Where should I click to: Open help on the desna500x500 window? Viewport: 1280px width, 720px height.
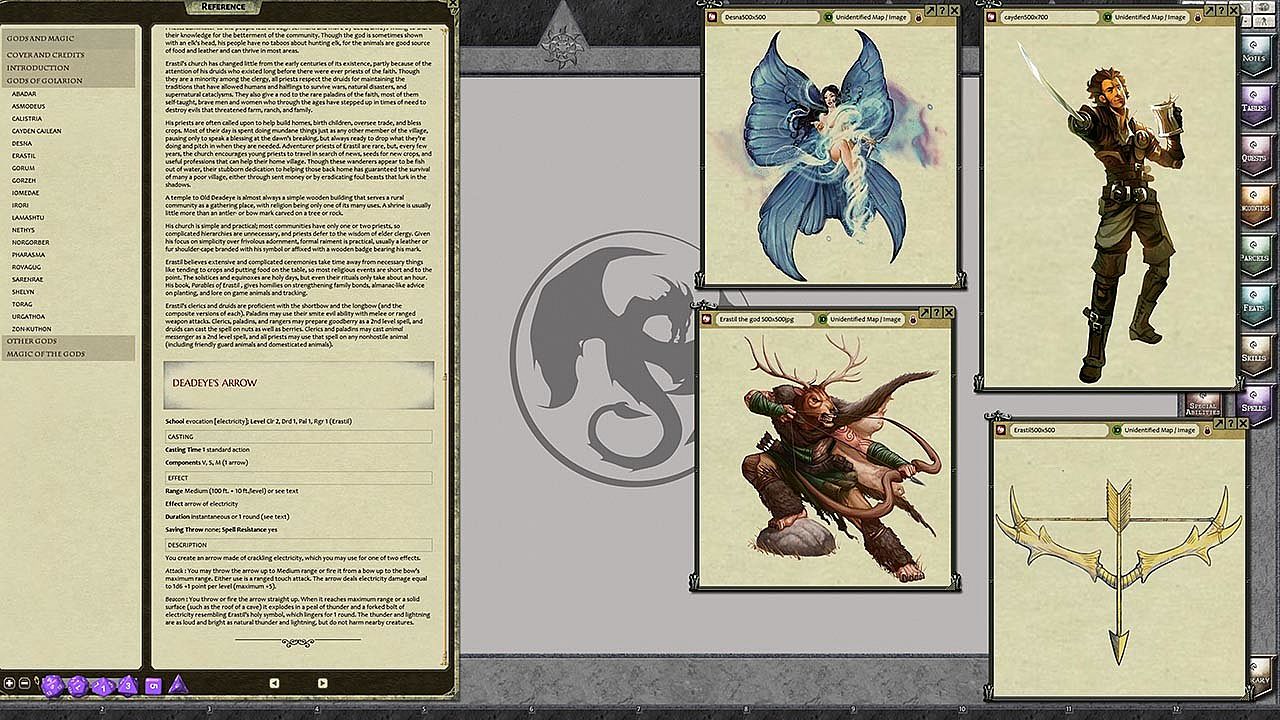pos(943,10)
